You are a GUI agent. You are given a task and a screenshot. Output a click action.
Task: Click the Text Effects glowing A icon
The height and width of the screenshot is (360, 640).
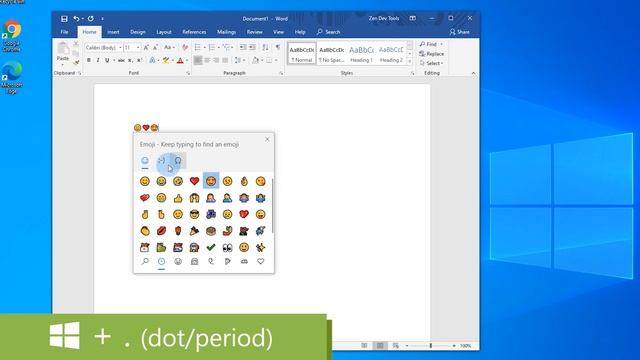click(152, 60)
